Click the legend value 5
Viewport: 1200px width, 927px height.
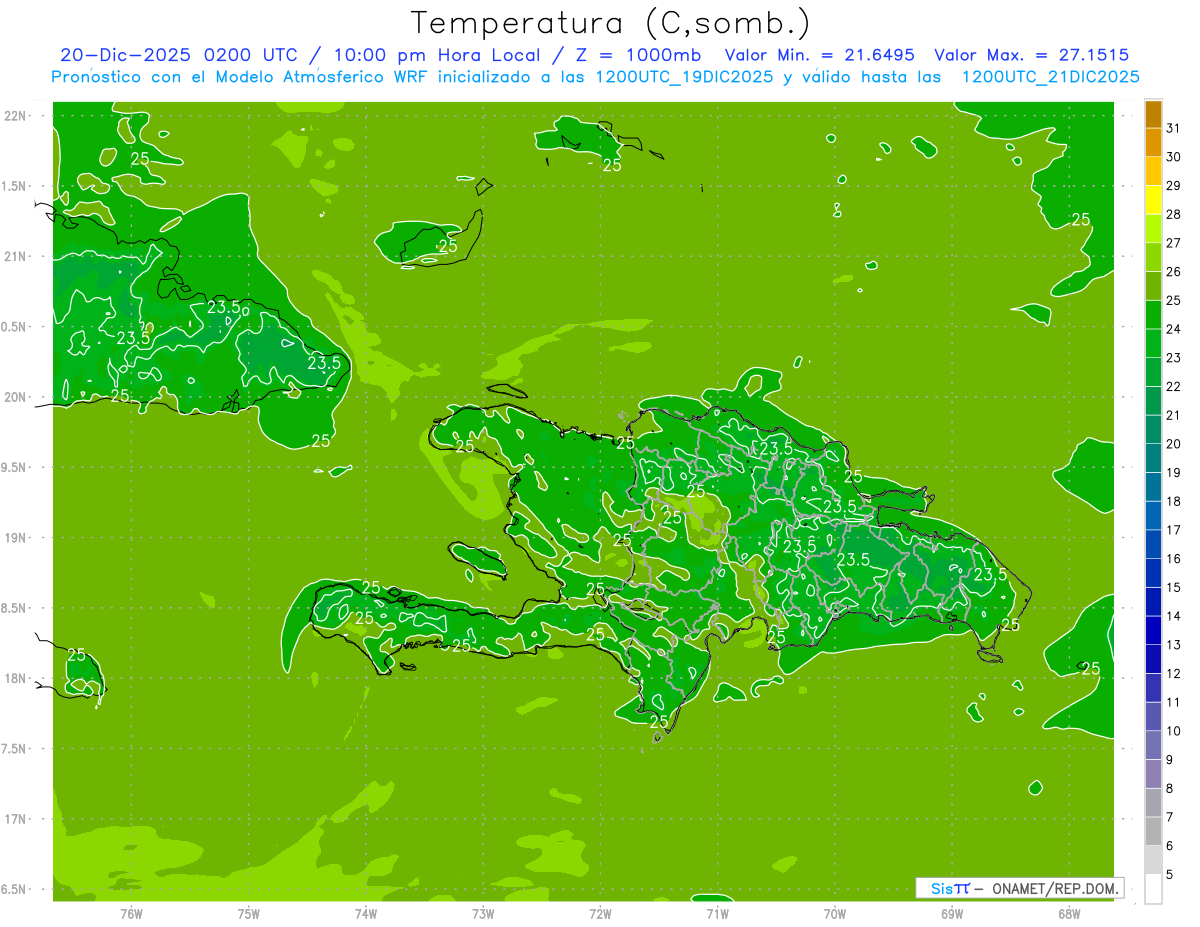point(1169,875)
